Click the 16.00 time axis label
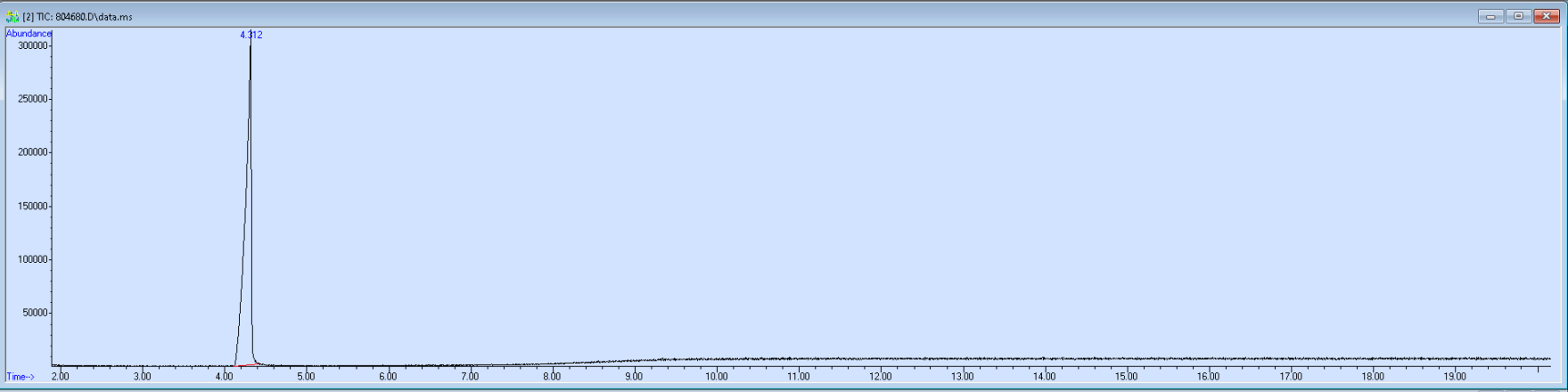 pos(1208,377)
